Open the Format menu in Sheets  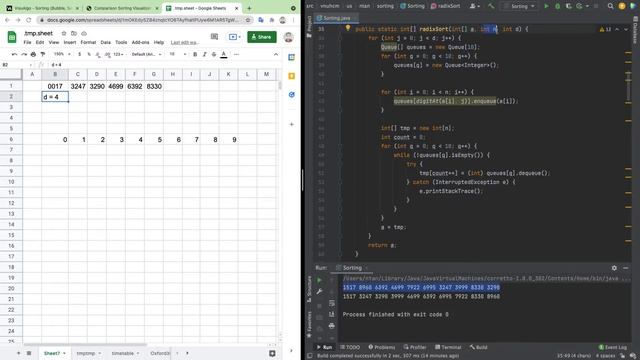click(88, 42)
